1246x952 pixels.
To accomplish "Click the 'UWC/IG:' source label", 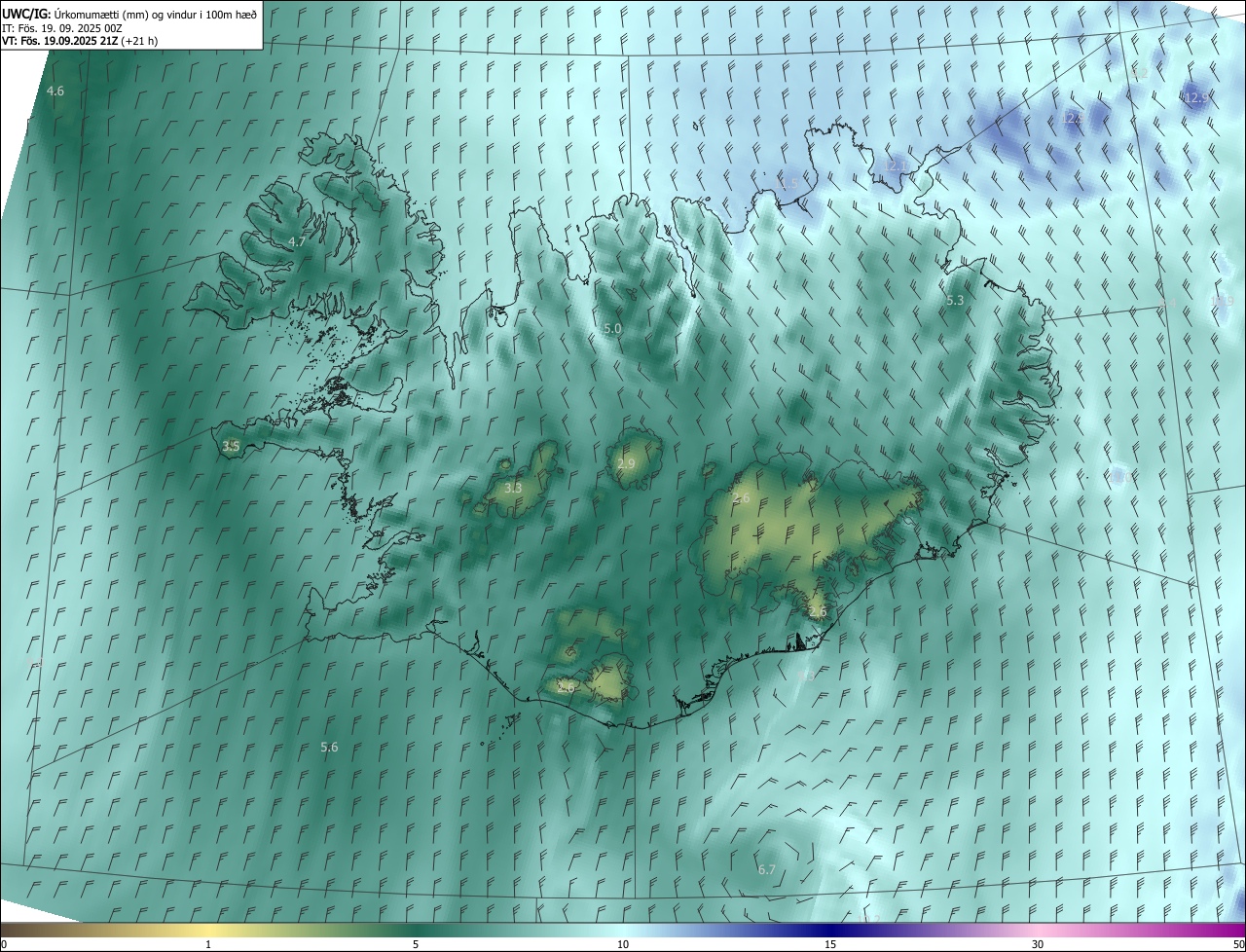I will 26,14.
